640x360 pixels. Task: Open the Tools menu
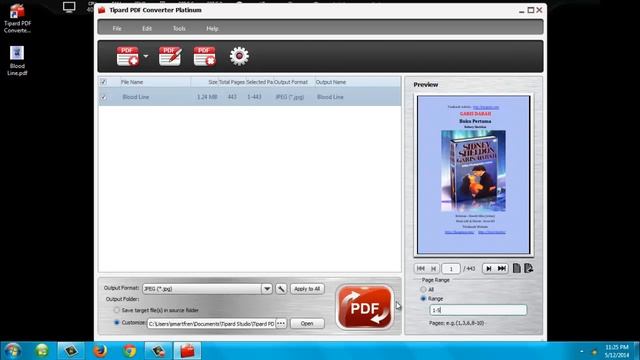tap(179, 29)
